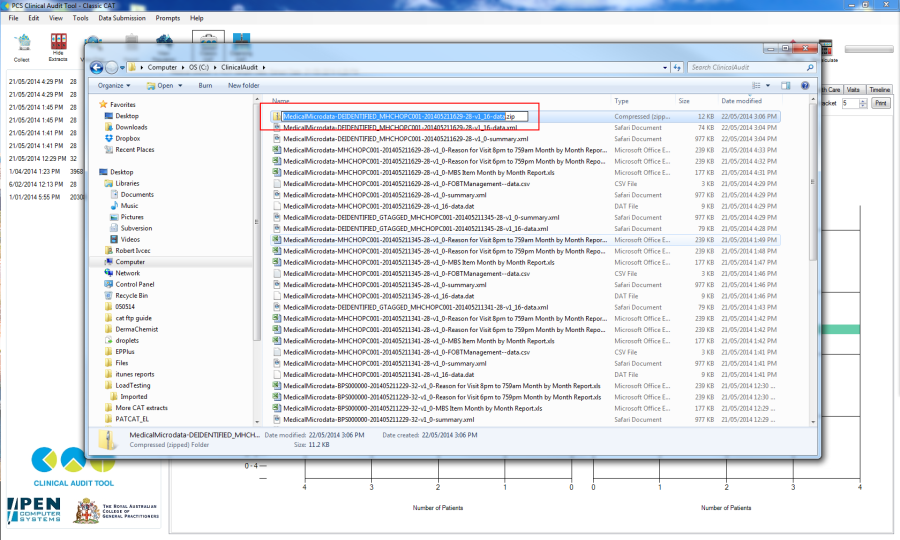
Task: Click the OS (C:) breadcrumb segment
Action: pyautogui.click(x=199, y=67)
